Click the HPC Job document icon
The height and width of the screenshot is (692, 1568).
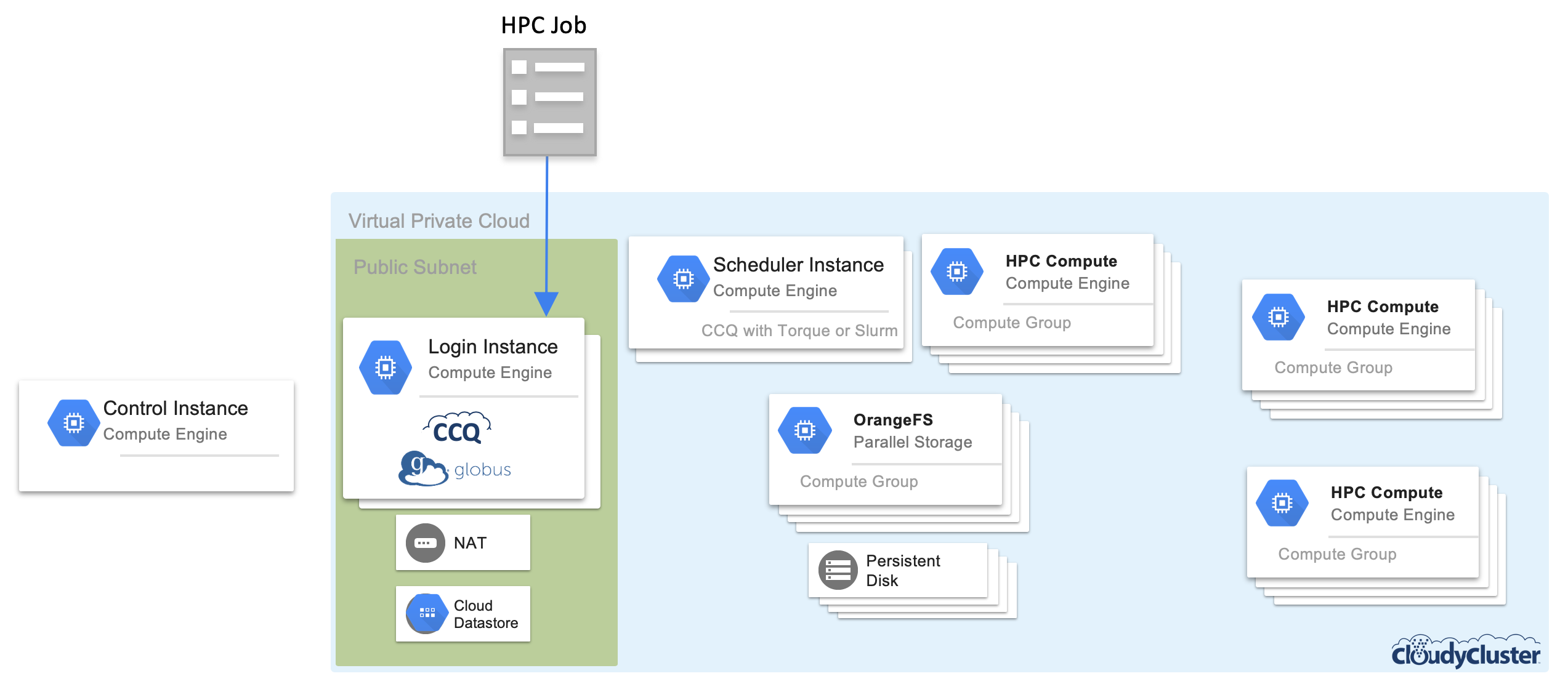coord(549,102)
